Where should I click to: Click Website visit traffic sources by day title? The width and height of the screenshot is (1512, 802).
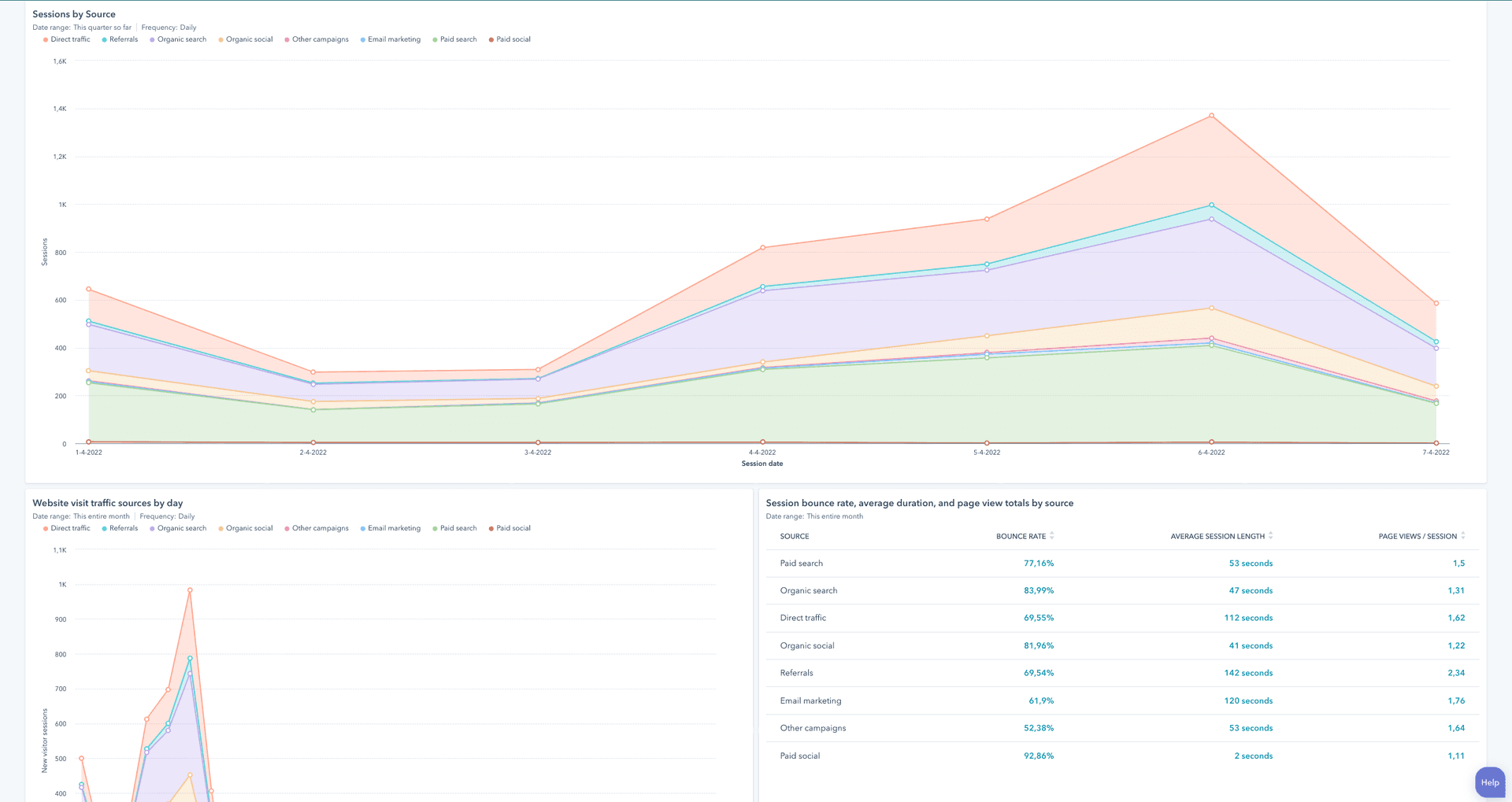(x=108, y=503)
